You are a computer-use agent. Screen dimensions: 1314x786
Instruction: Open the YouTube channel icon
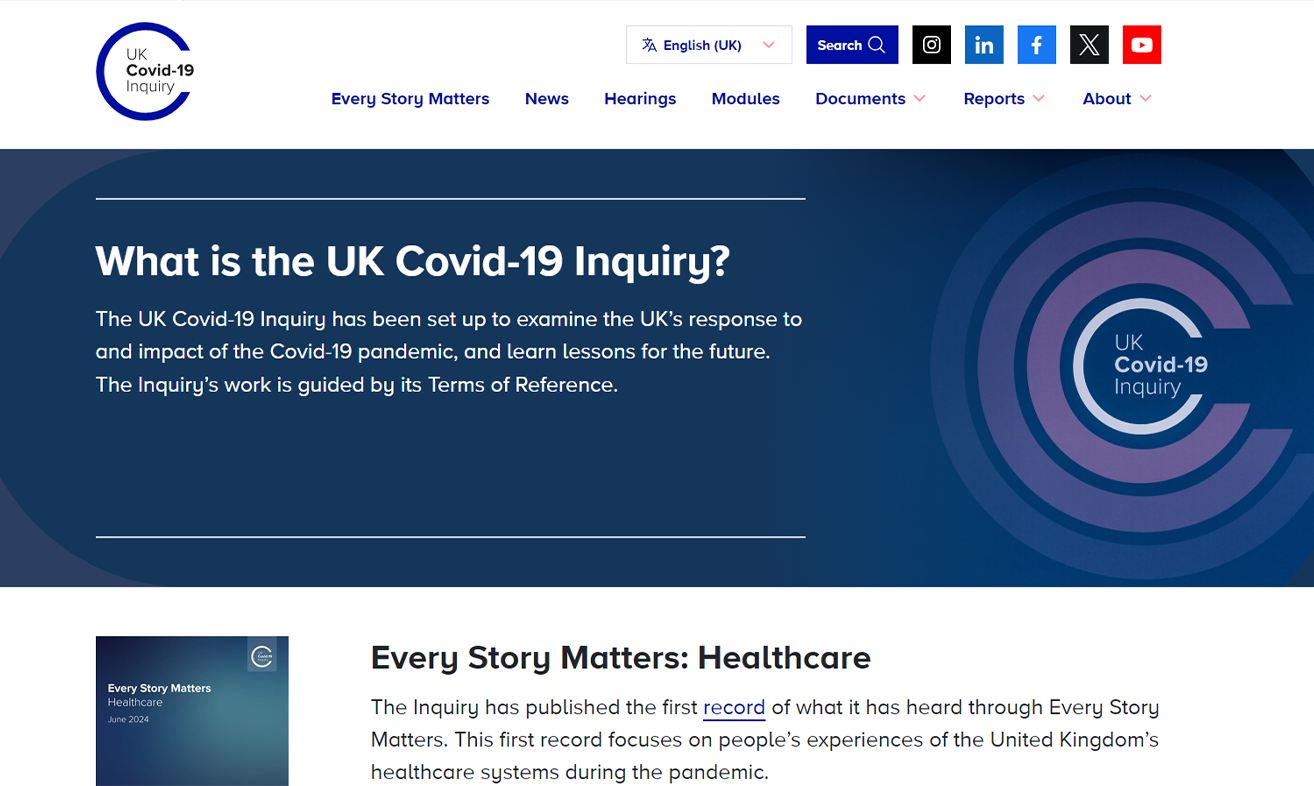1141,45
